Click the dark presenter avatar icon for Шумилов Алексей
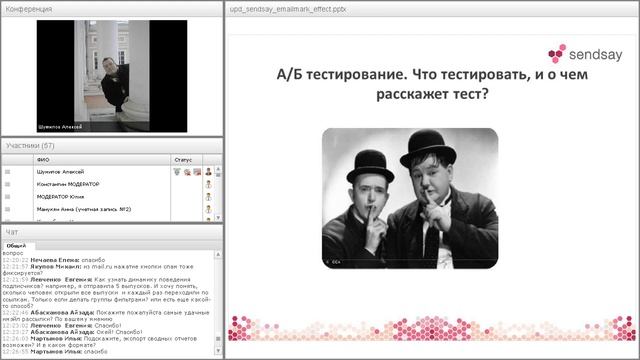This screenshot has width=640, height=360. pyautogui.click(x=208, y=172)
